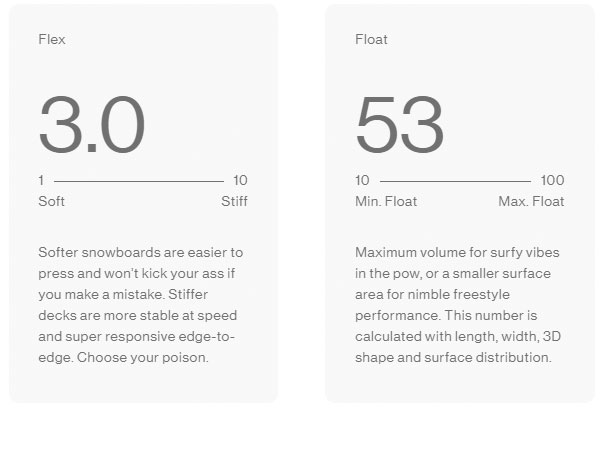Click the softer snowboards description paragraph
Screen dimensions: 606x472
[x=140, y=305]
